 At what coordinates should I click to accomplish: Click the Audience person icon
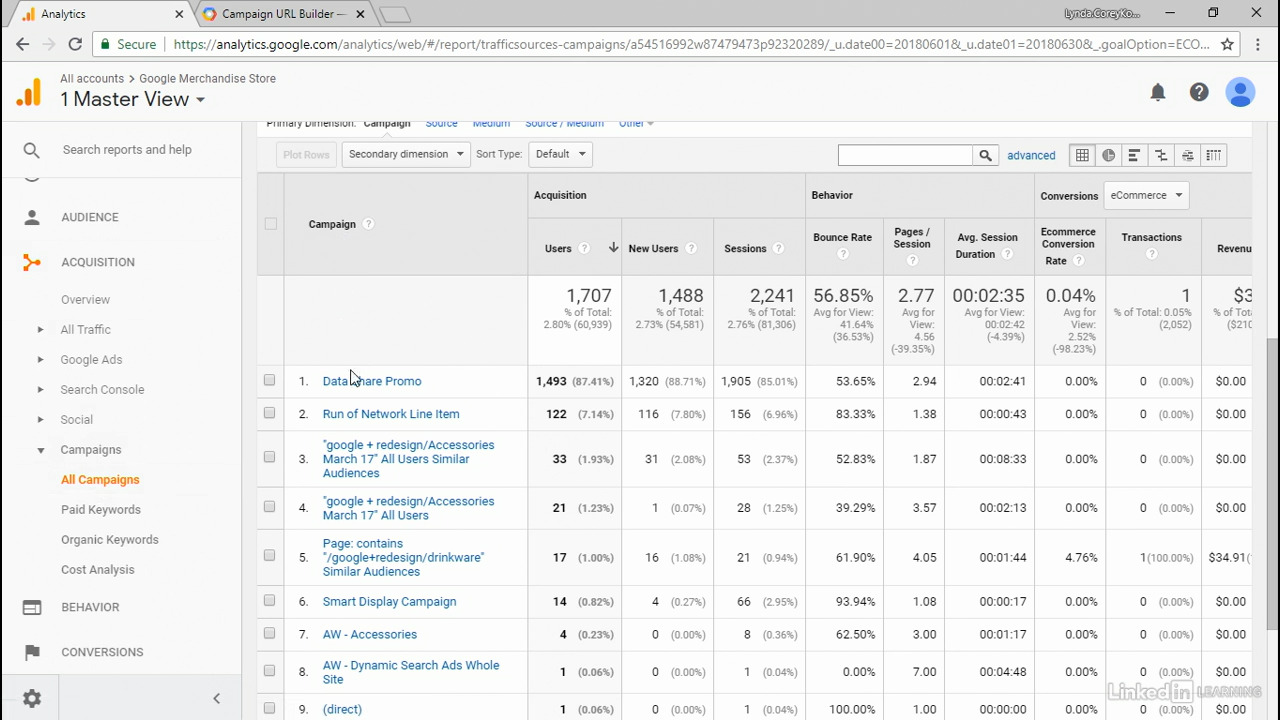click(32, 217)
